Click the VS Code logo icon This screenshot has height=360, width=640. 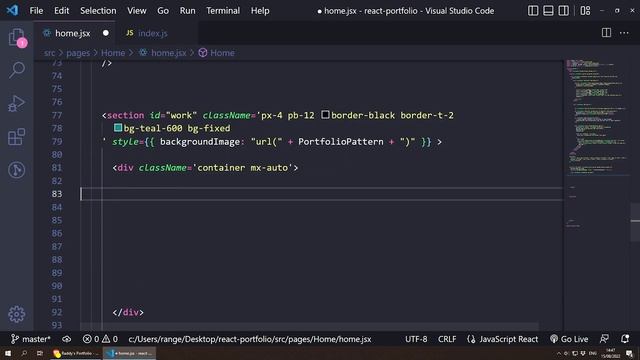(12, 10)
